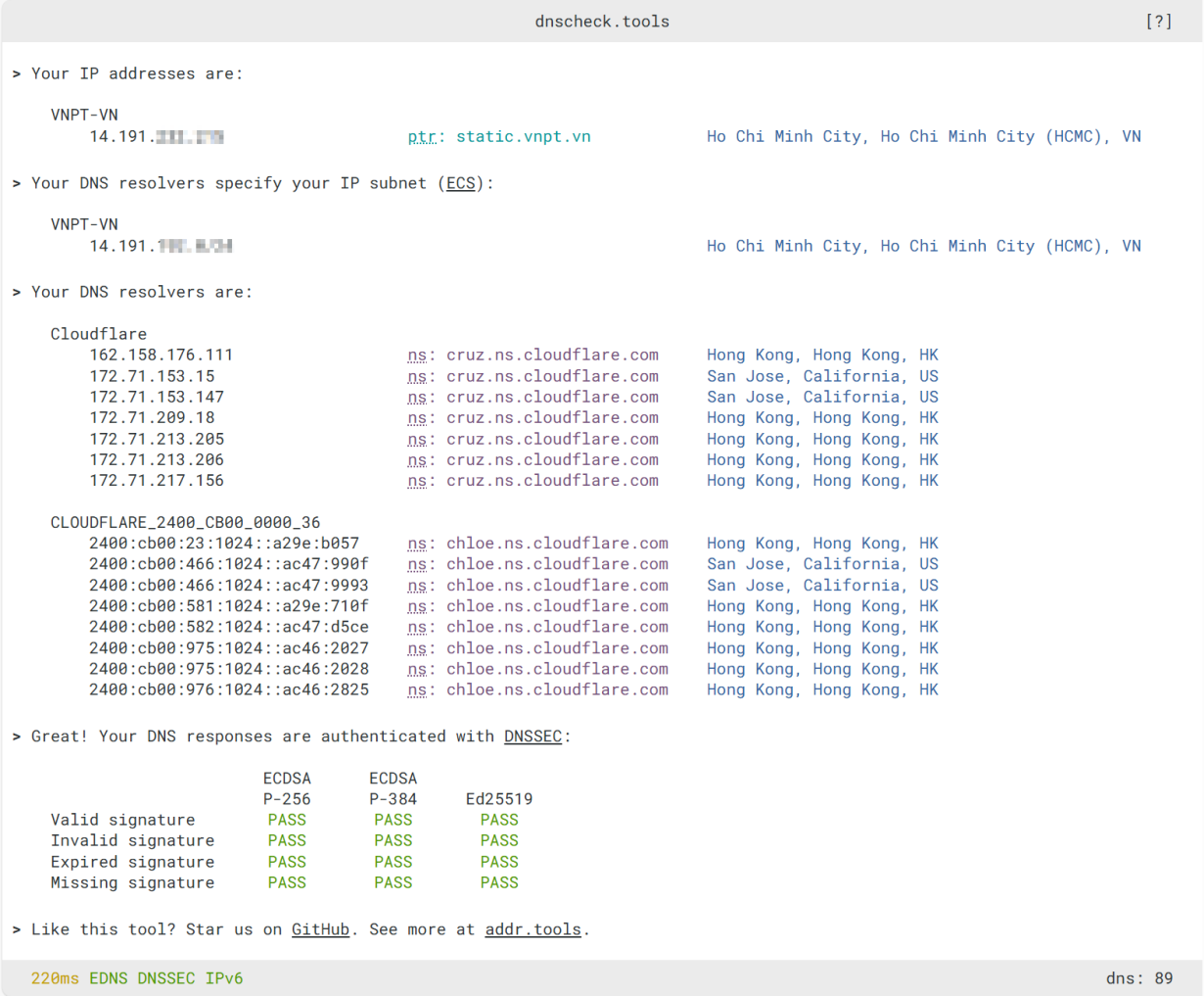1204x996 pixels.
Task: Click cruz.ns.cloudflare.com for 172.71.153.15
Action: tap(552, 376)
